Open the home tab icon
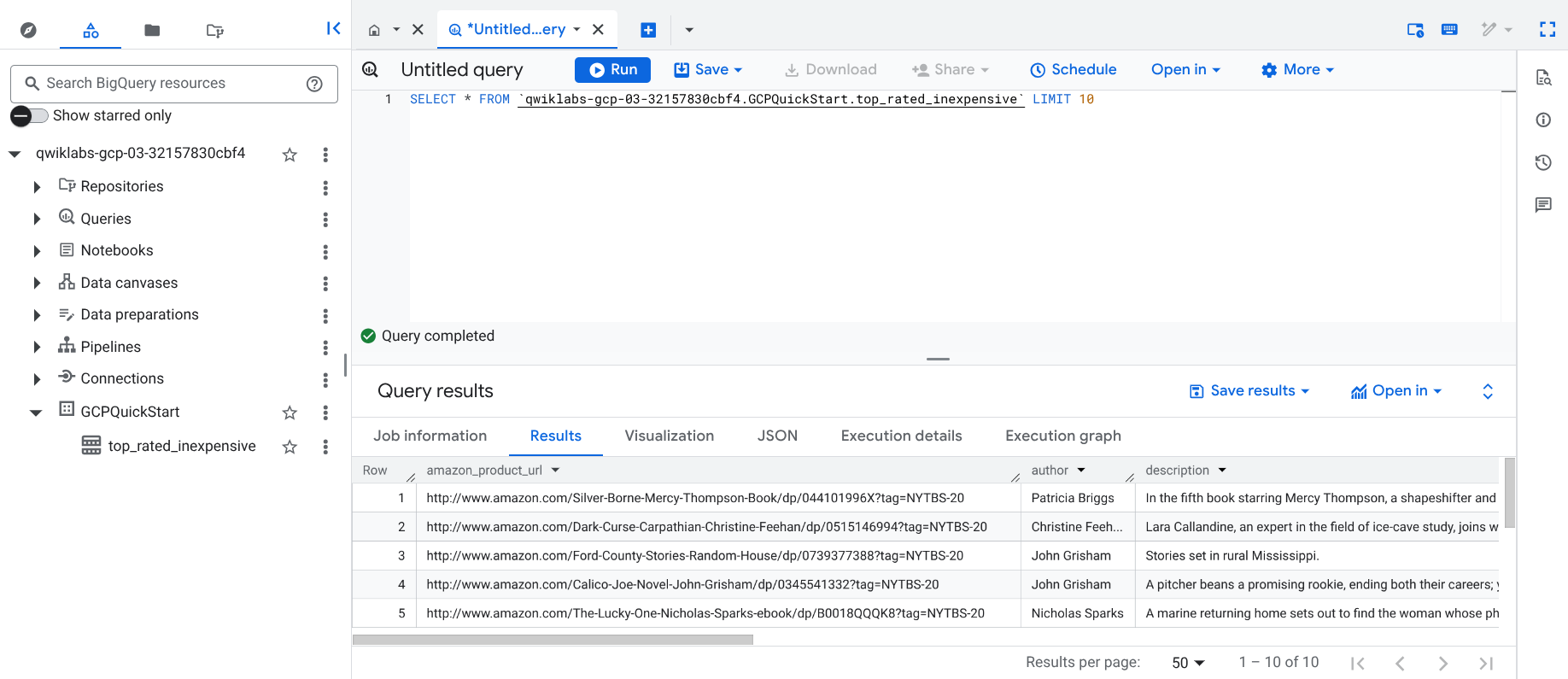This screenshot has height=679, width=1568. [374, 30]
